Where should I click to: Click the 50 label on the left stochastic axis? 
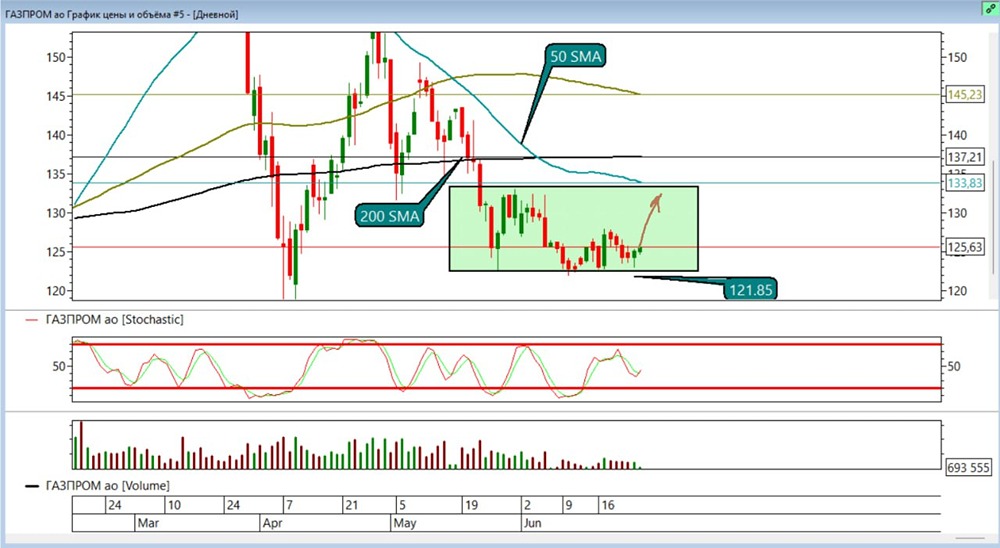point(59,367)
